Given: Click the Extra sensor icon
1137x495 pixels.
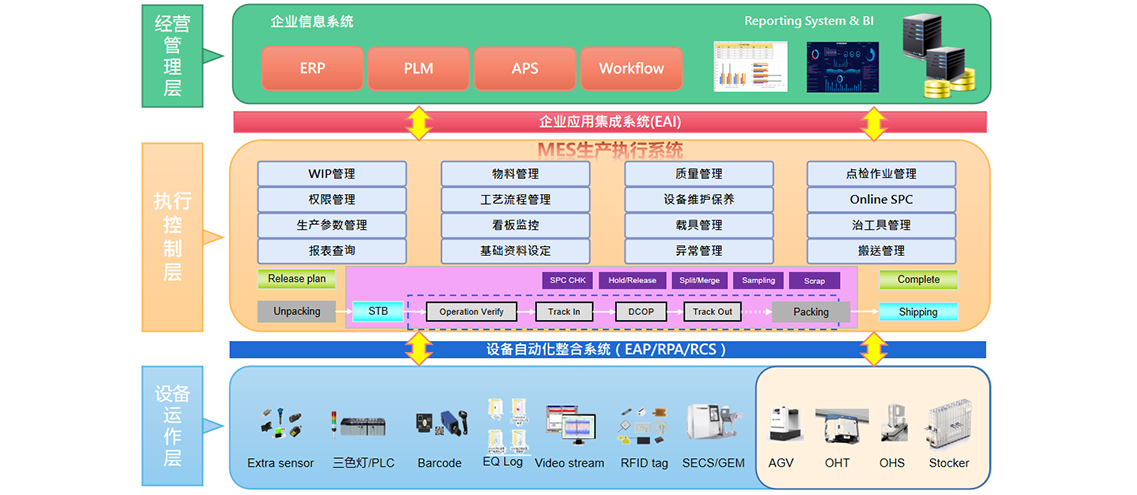Looking at the screenshot, I should coord(280,424).
